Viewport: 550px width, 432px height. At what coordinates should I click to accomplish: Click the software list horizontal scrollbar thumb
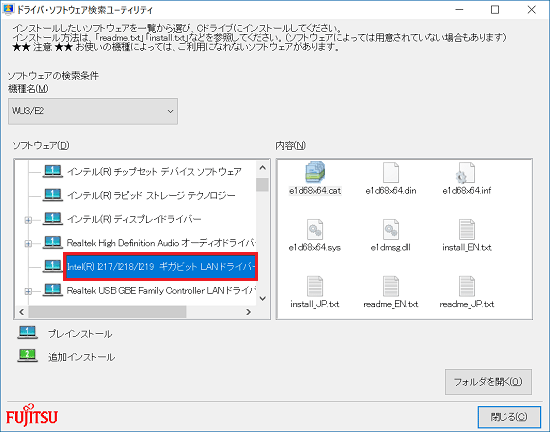click(x=107, y=312)
